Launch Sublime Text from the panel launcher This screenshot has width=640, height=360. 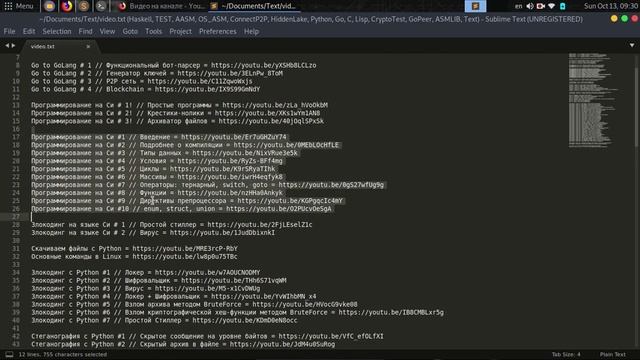pyautogui.click(x=84, y=6)
